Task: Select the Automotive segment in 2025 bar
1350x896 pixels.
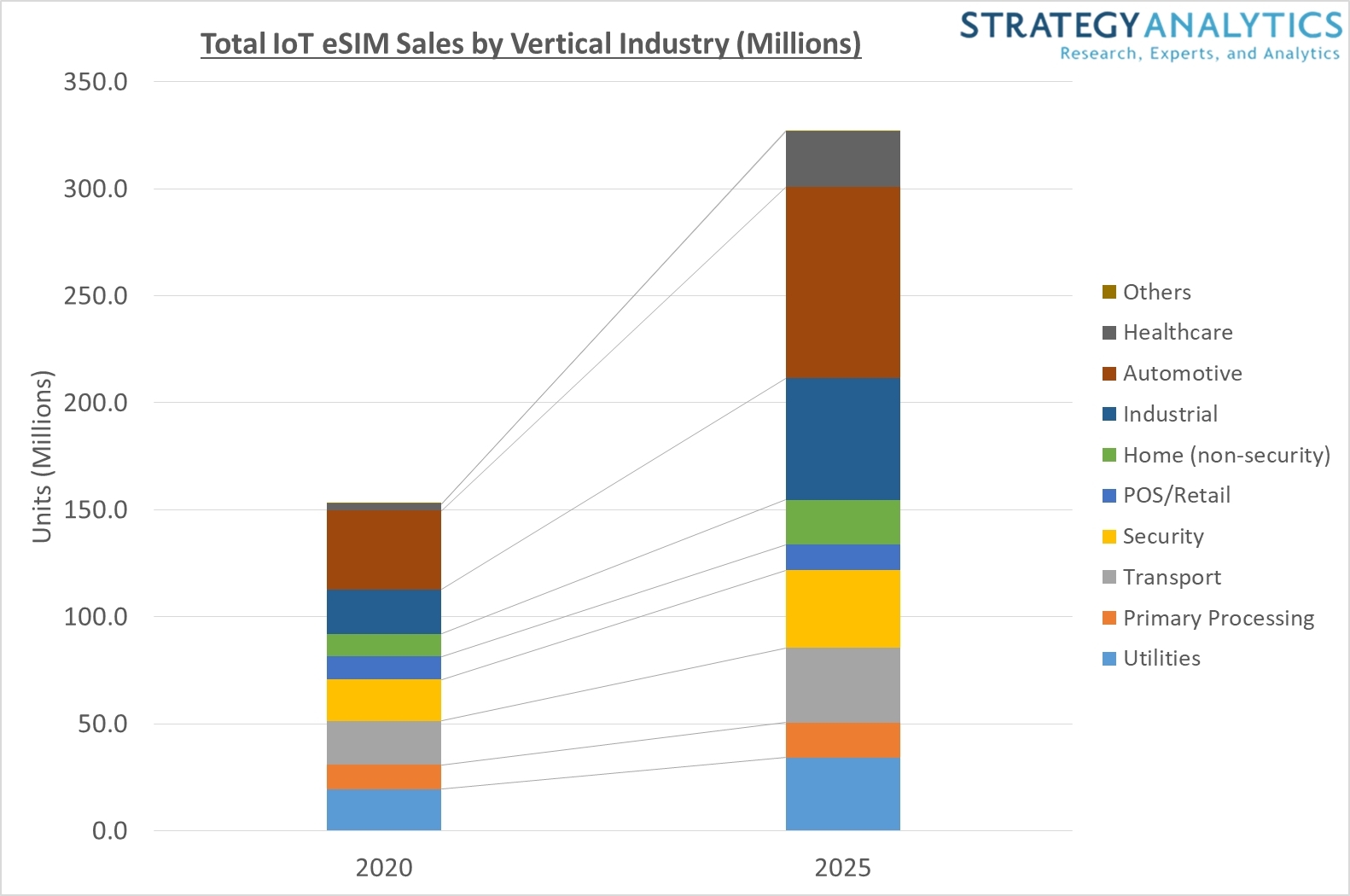Action: pyautogui.click(x=842, y=282)
